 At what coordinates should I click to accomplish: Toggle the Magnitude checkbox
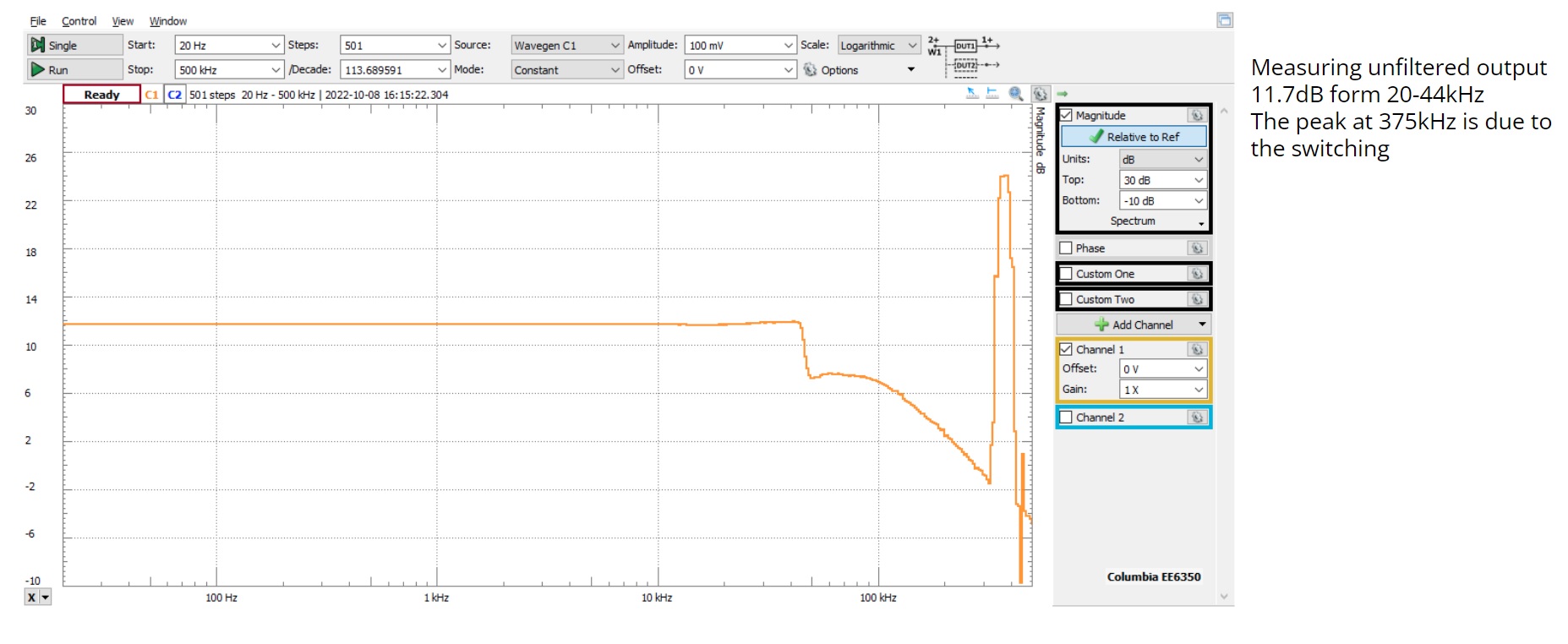coord(1066,115)
